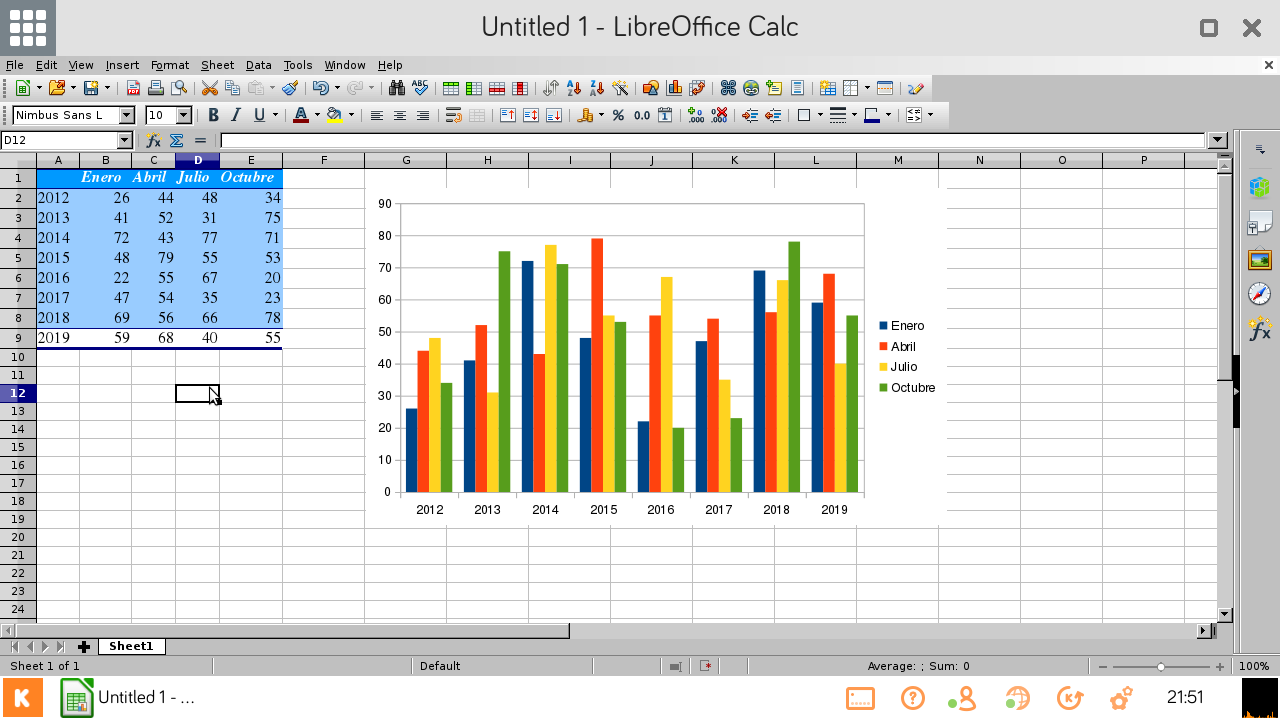The width and height of the screenshot is (1280, 720).
Task: Click Sort Ascending icon
Action: pyautogui.click(x=574, y=88)
